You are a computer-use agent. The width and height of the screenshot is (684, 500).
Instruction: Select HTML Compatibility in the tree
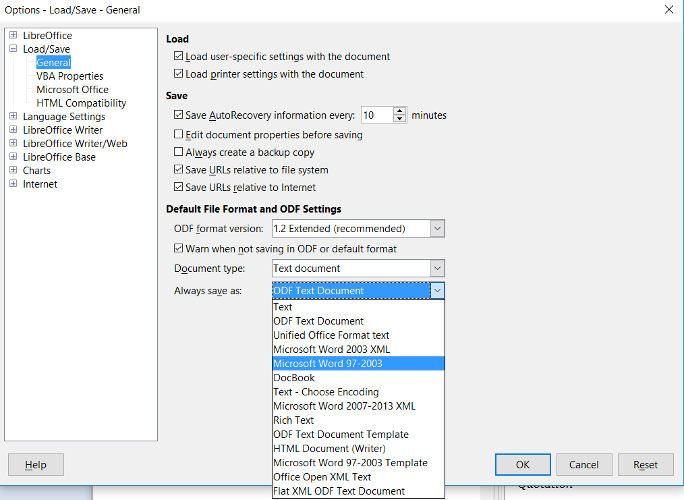click(x=81, y=103)
